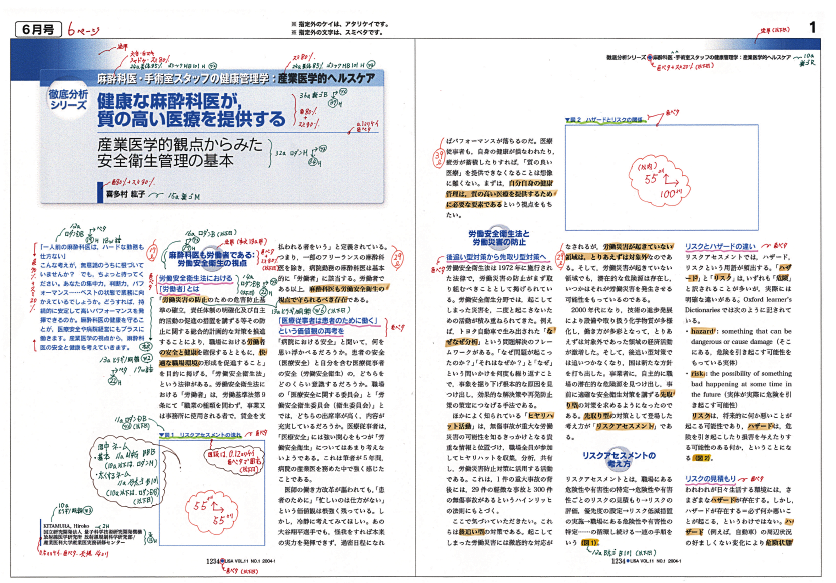The image size is (836, 583).
Task: Click the 6月号 issue label box
Action: click(x=35, y=31)
